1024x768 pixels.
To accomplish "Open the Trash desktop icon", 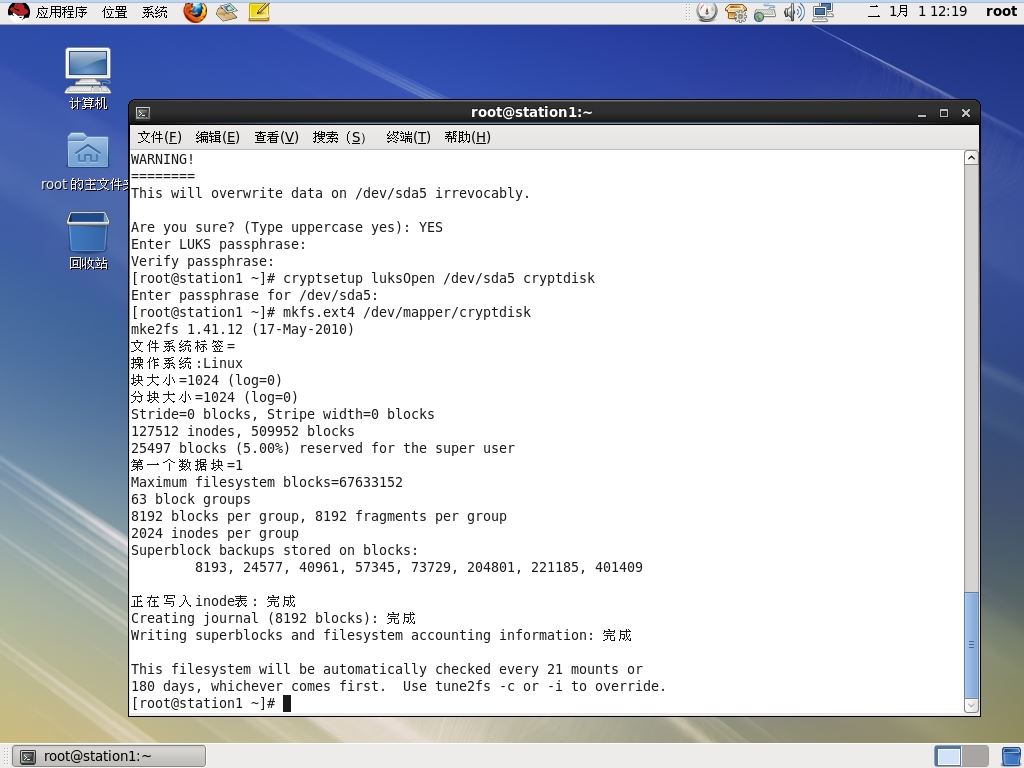I will (x=88, y=240).
